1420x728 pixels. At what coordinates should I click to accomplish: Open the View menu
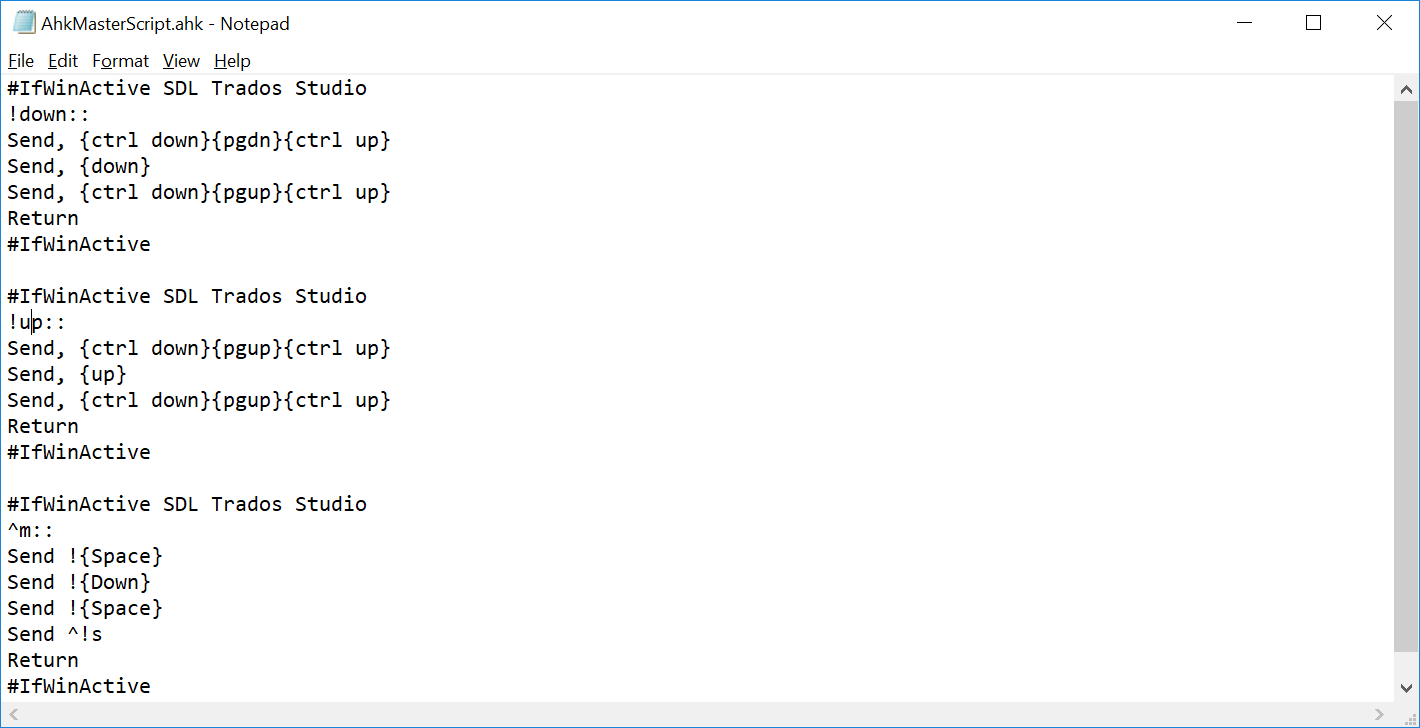tap(181, 61)
